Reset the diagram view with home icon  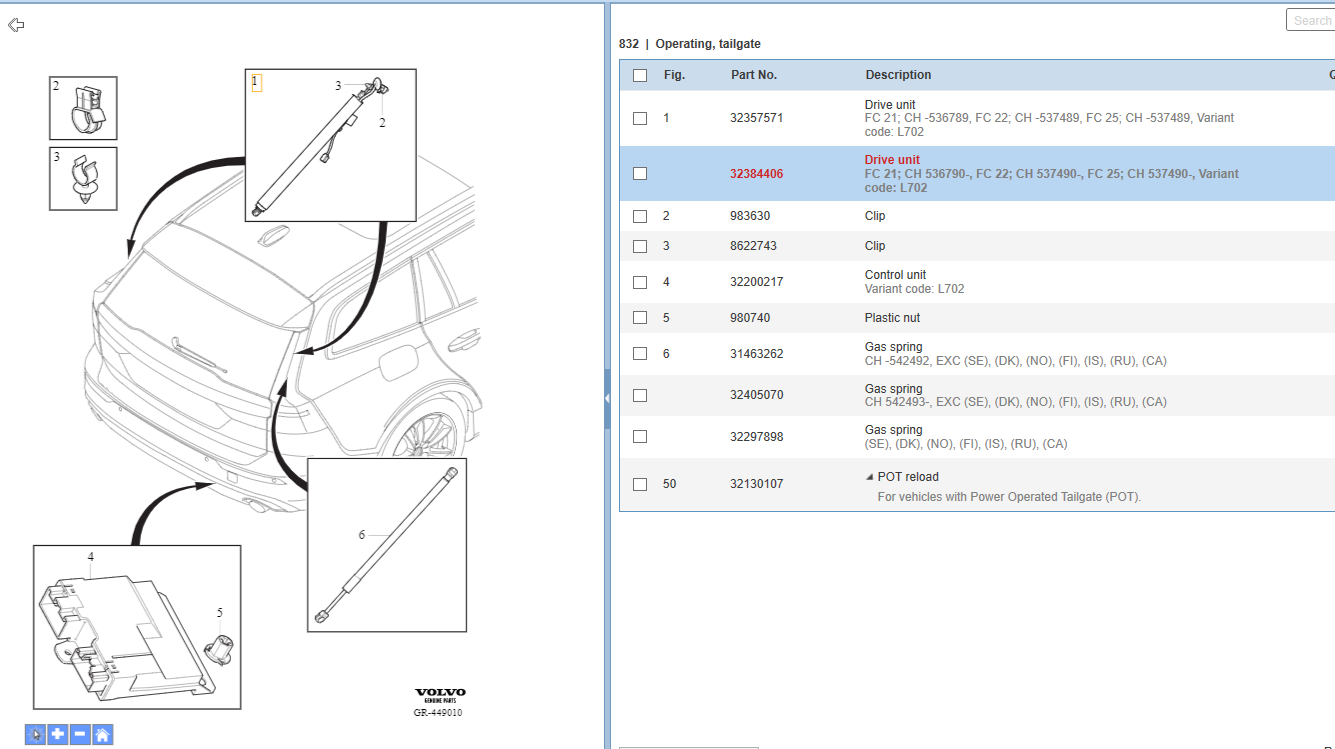102,735
